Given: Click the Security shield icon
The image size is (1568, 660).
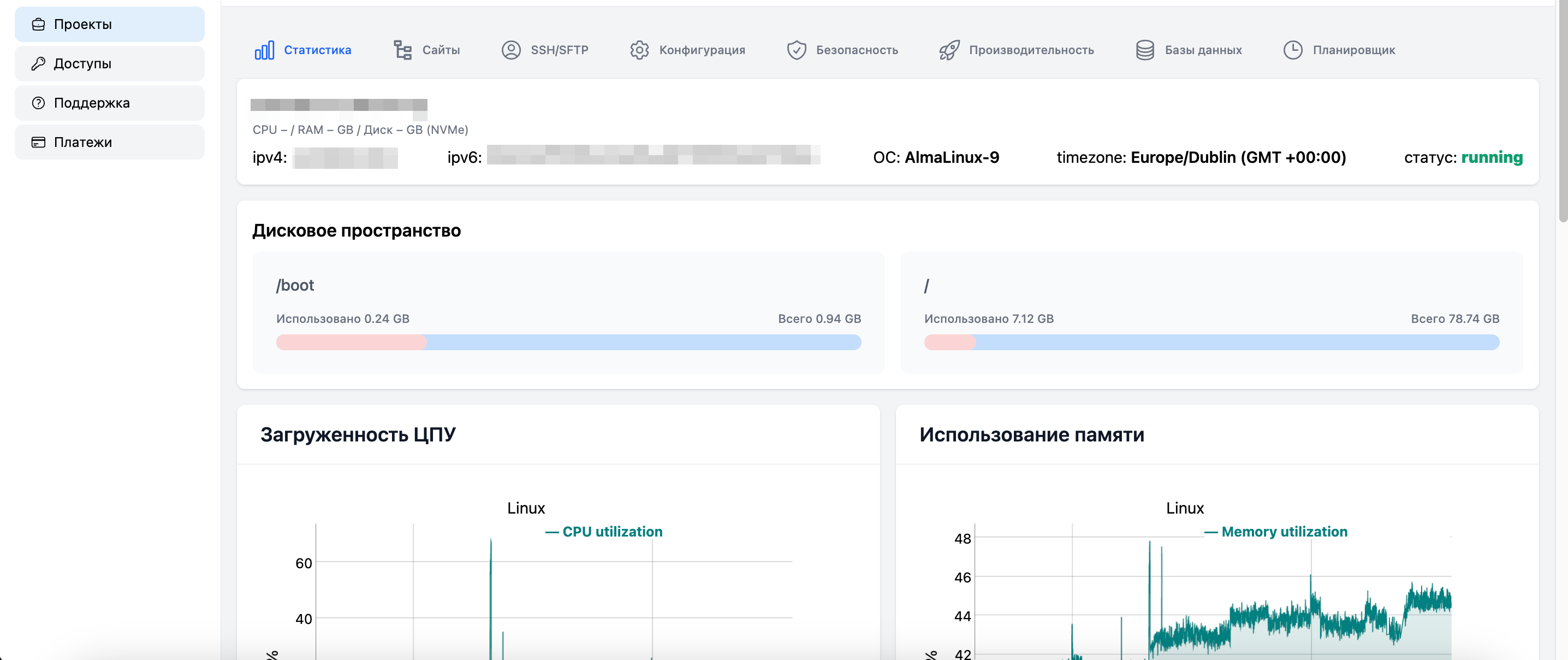Looking at the screenshot, I should [x=796, y=50].
